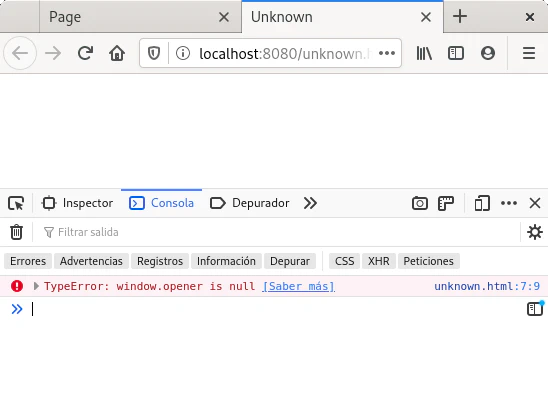
Task: Open the Saber más link
Action: click(x=298, y=286)
